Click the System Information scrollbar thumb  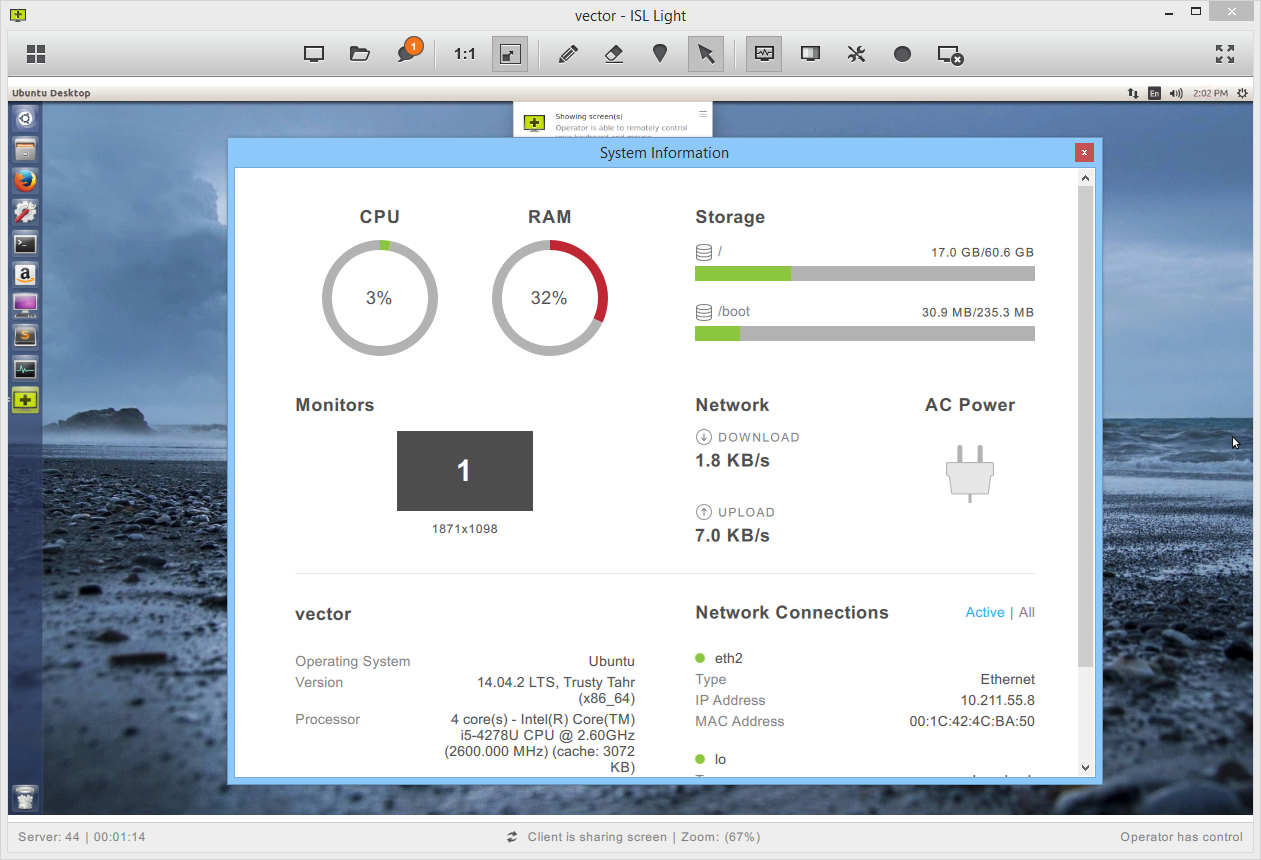tap(1086, 426)
